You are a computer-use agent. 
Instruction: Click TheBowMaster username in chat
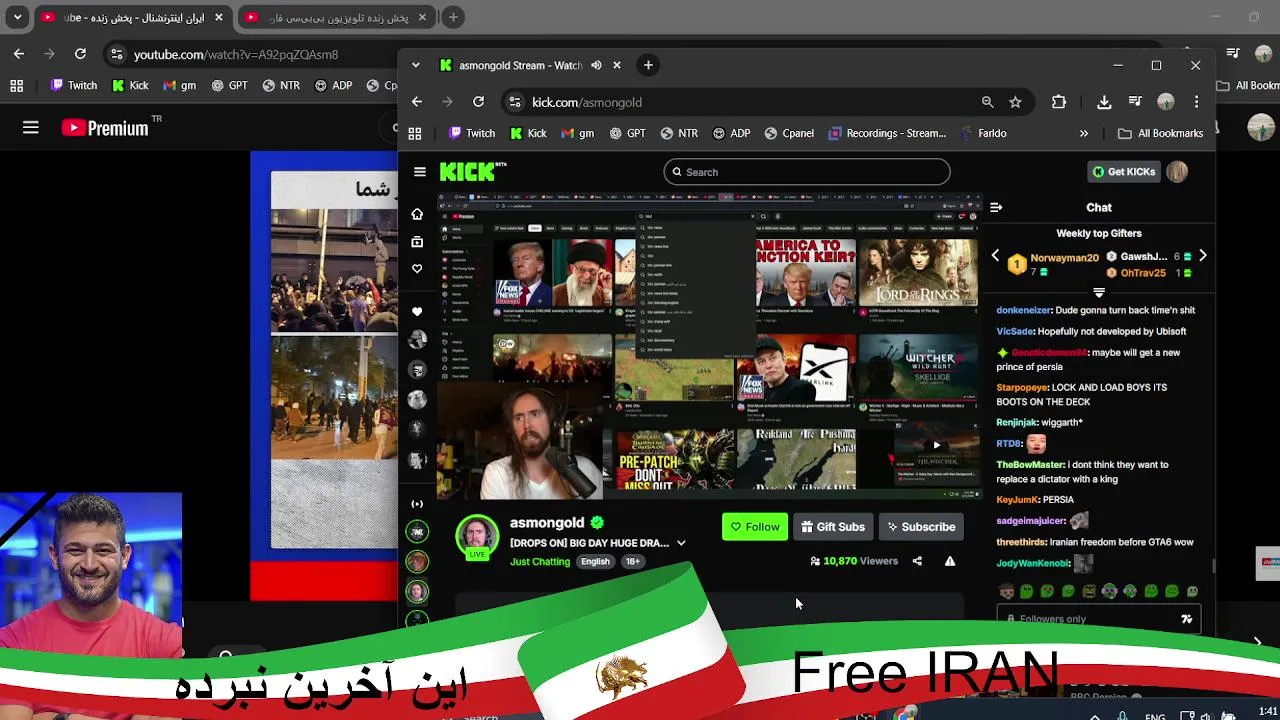point(1030,465)
